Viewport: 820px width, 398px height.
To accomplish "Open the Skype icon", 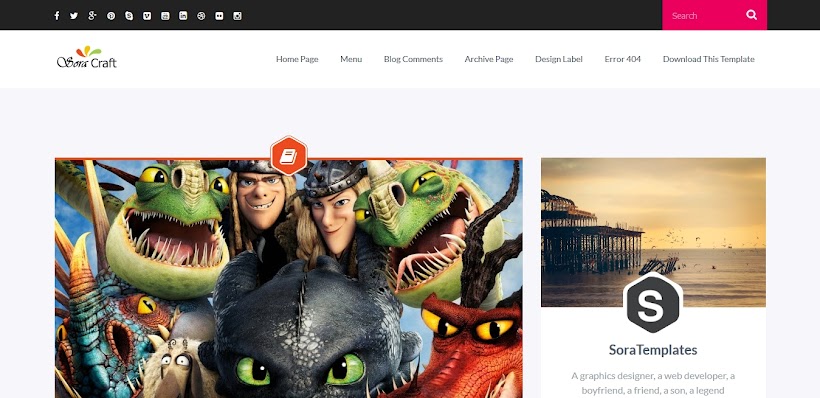I will click(129, 16).
